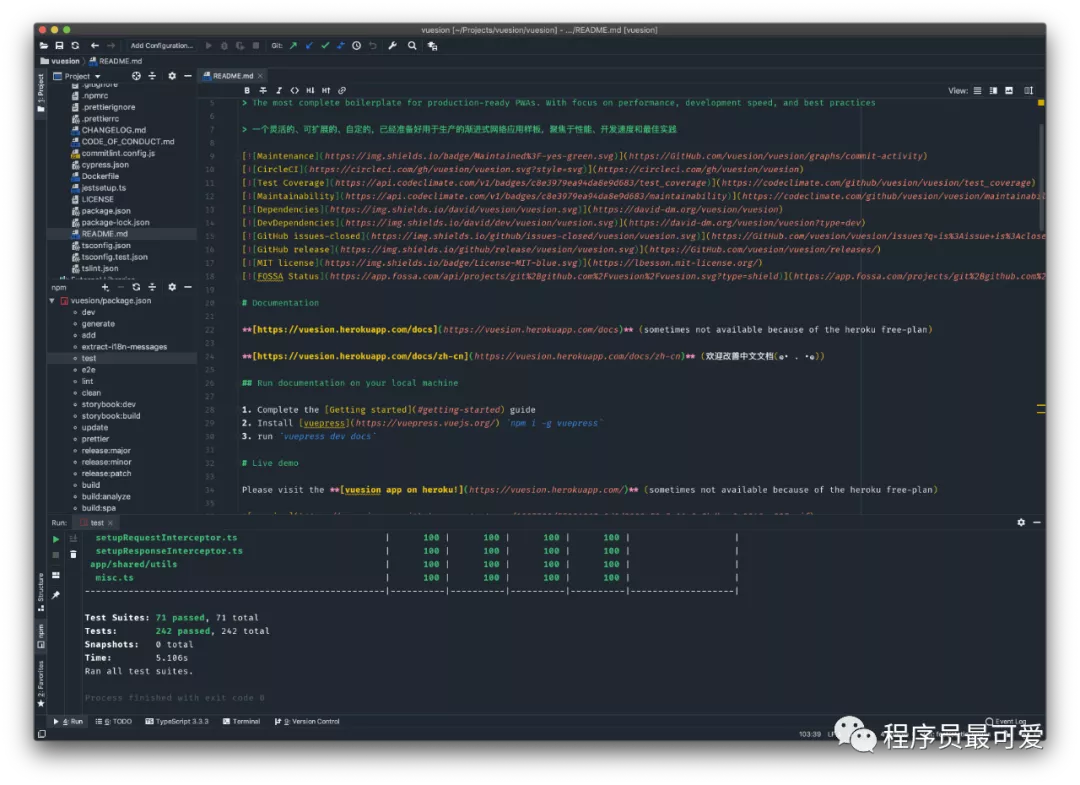
Task: Show Git history clock icon
Action: pos(356,45)
